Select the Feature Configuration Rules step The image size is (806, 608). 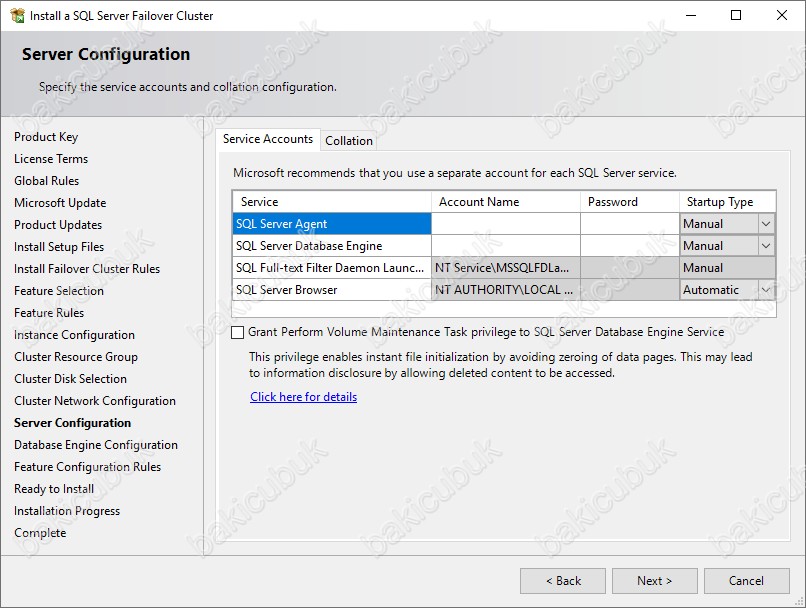pyautogui.click(x=87, y=467)
